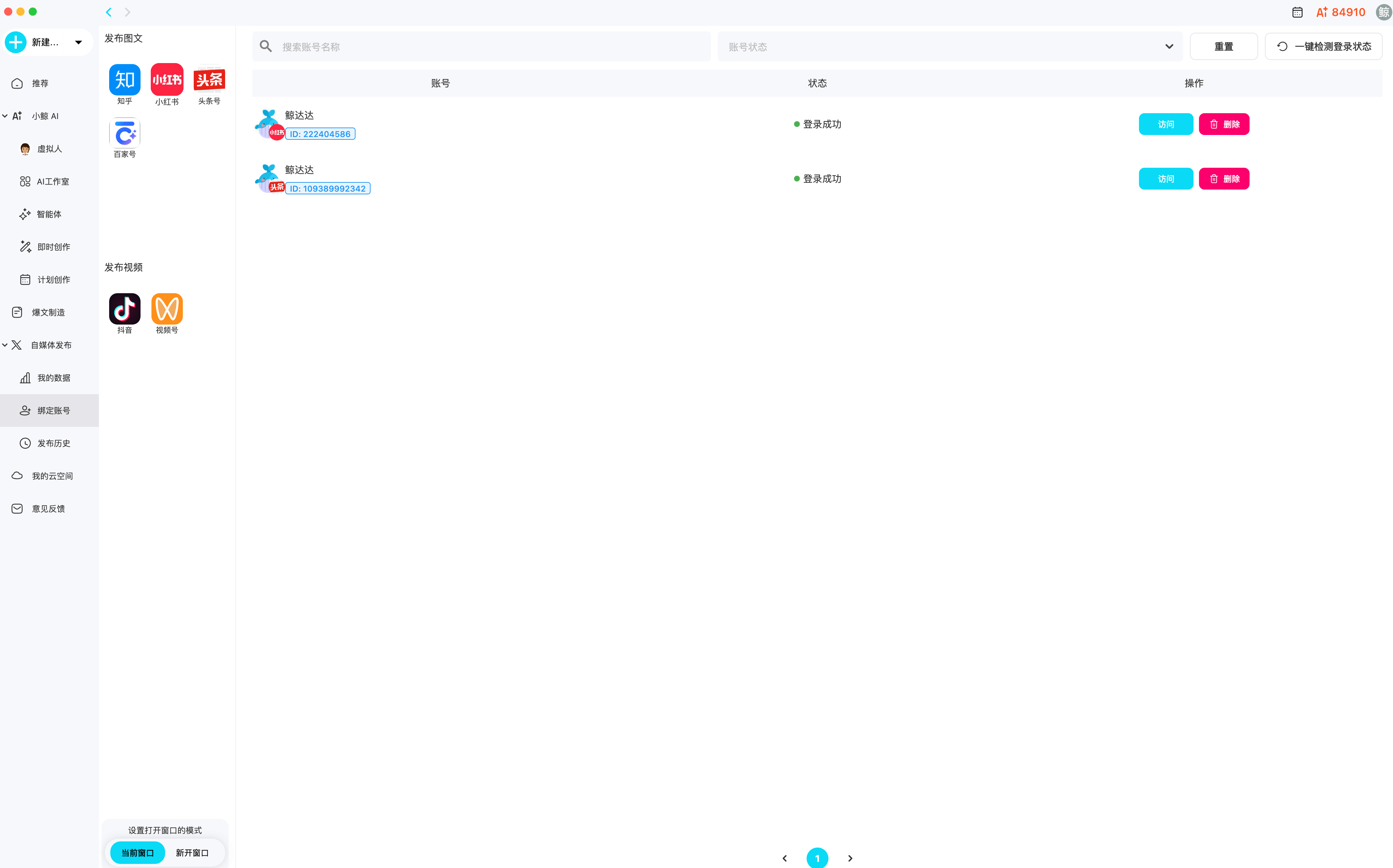Open the 新建 dropdown arrow
The image size is (1393, 868).
point(78,42)
